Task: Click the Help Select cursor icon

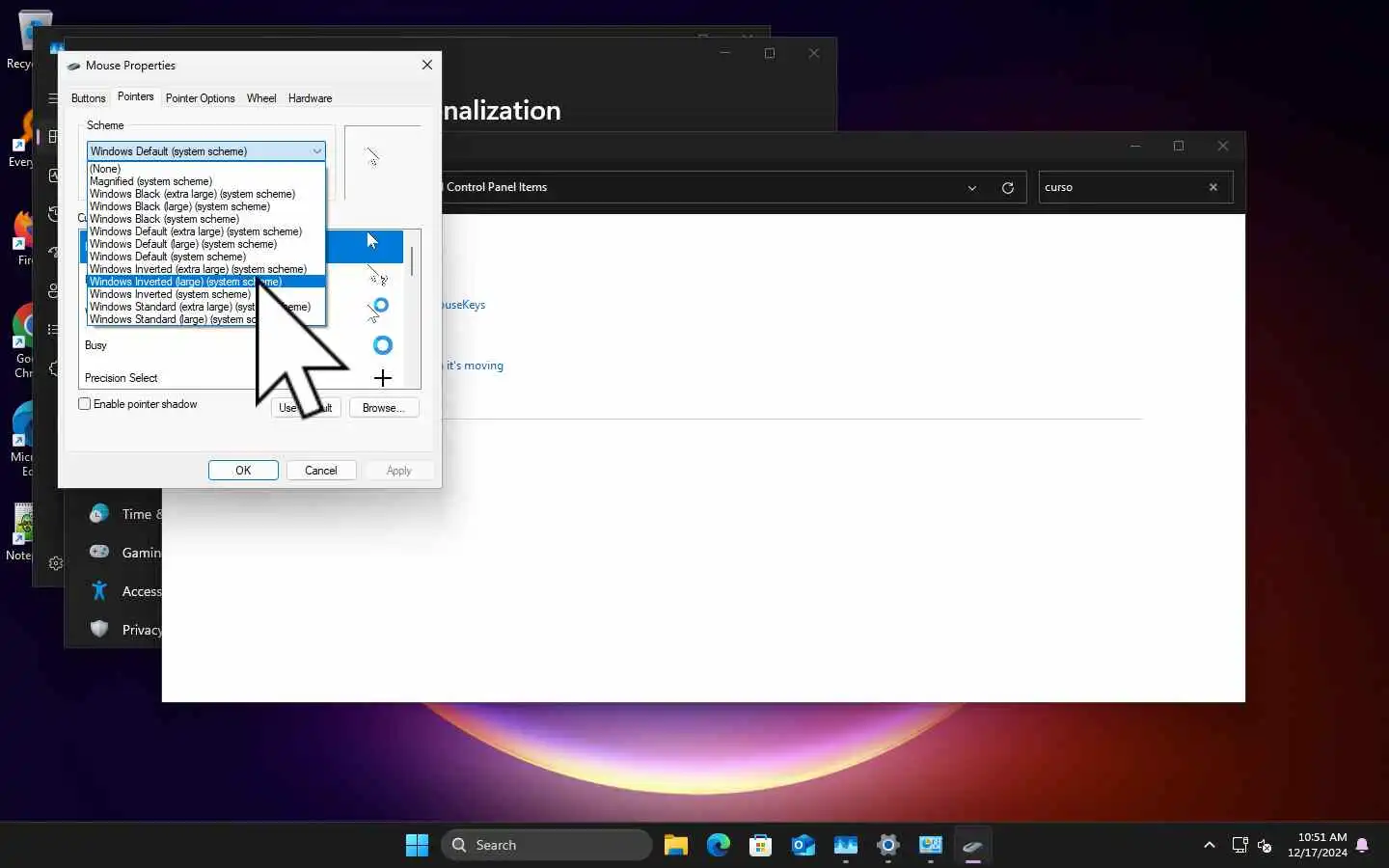Action: (x=377, y=277)
